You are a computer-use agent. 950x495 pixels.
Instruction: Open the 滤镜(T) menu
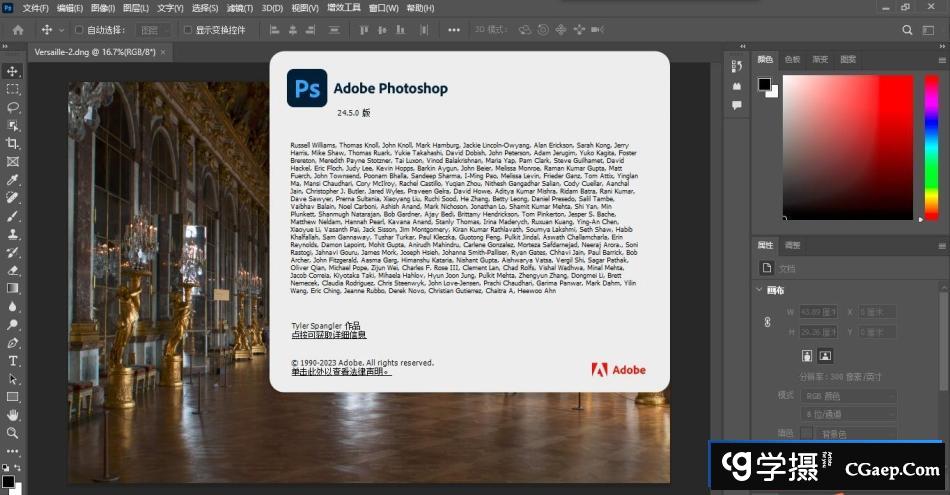point(237,7)
